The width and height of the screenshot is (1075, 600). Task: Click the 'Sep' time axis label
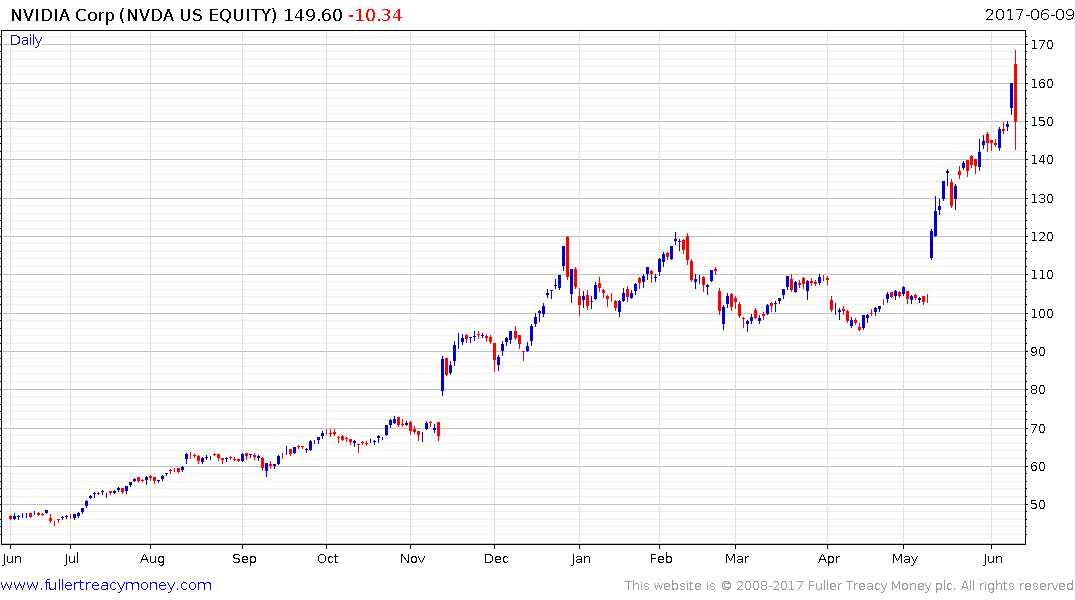coord(244,559)
